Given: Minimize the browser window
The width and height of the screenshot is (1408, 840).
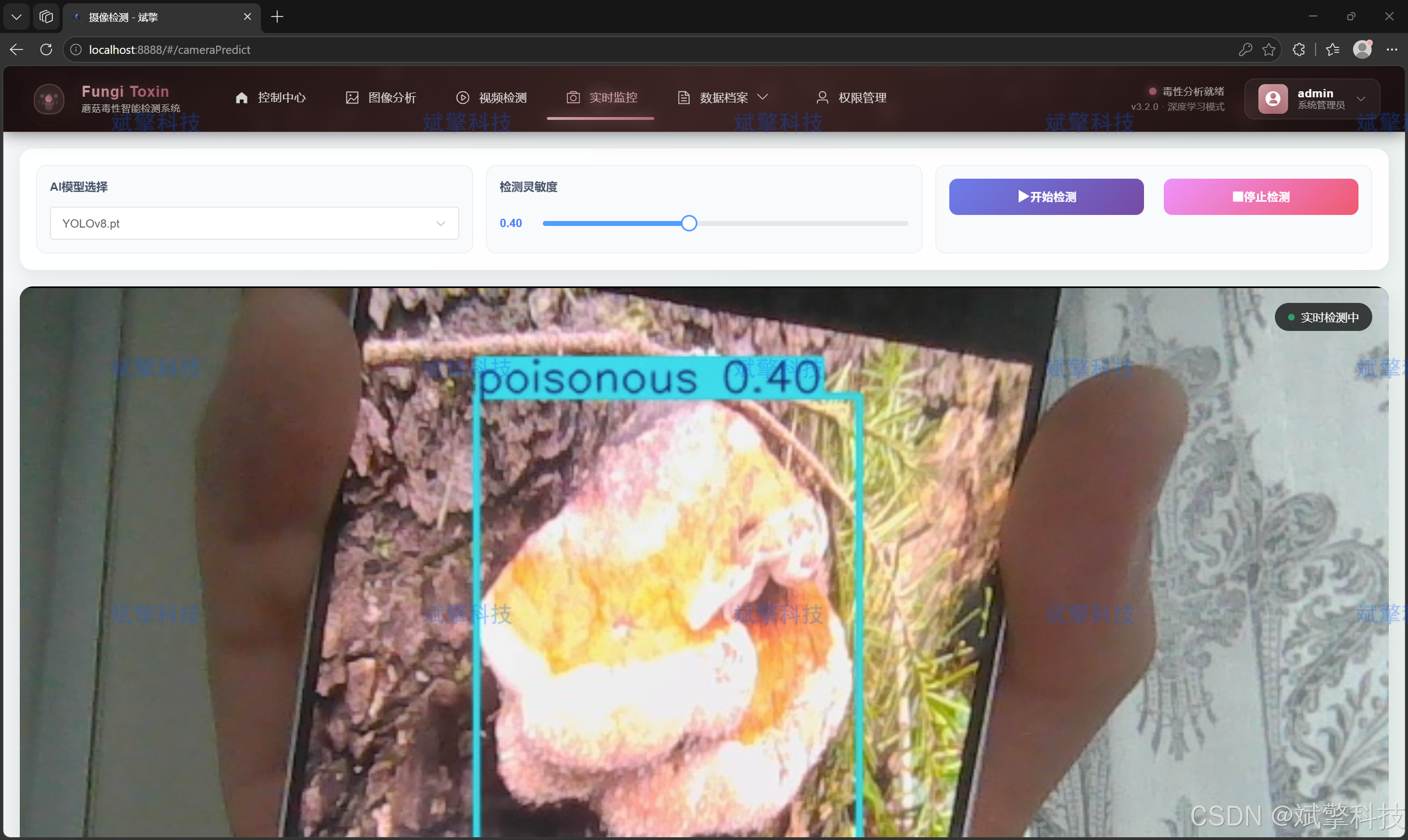Looking at the screenshot, I should 1313,16.
